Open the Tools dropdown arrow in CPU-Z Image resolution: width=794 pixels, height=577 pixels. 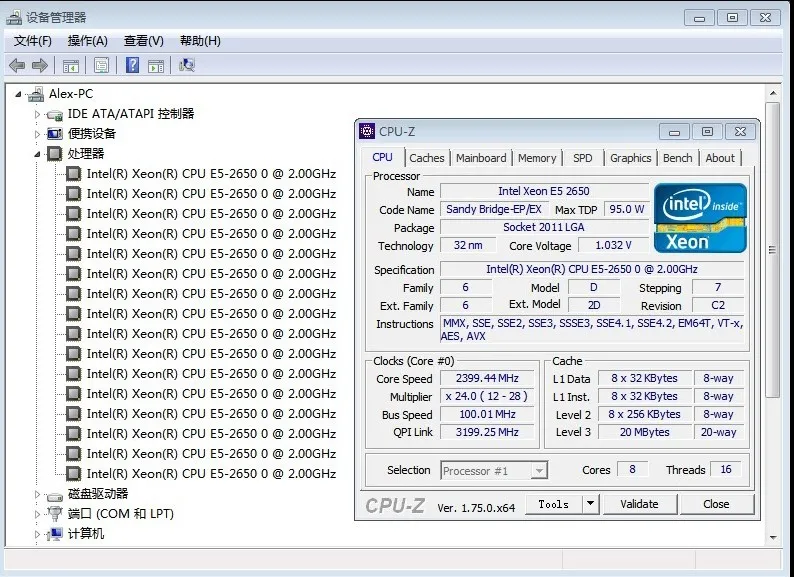coord(590,504)
